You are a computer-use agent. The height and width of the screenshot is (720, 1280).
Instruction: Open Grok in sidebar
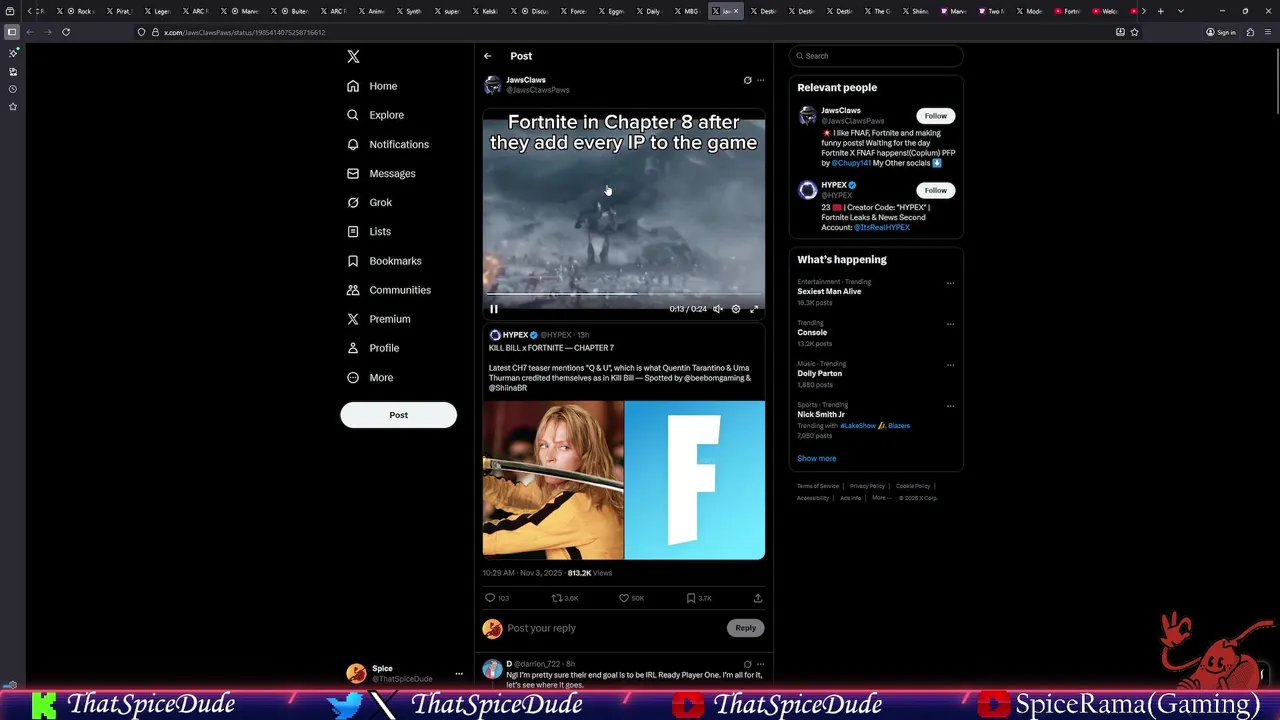point(369,202)
